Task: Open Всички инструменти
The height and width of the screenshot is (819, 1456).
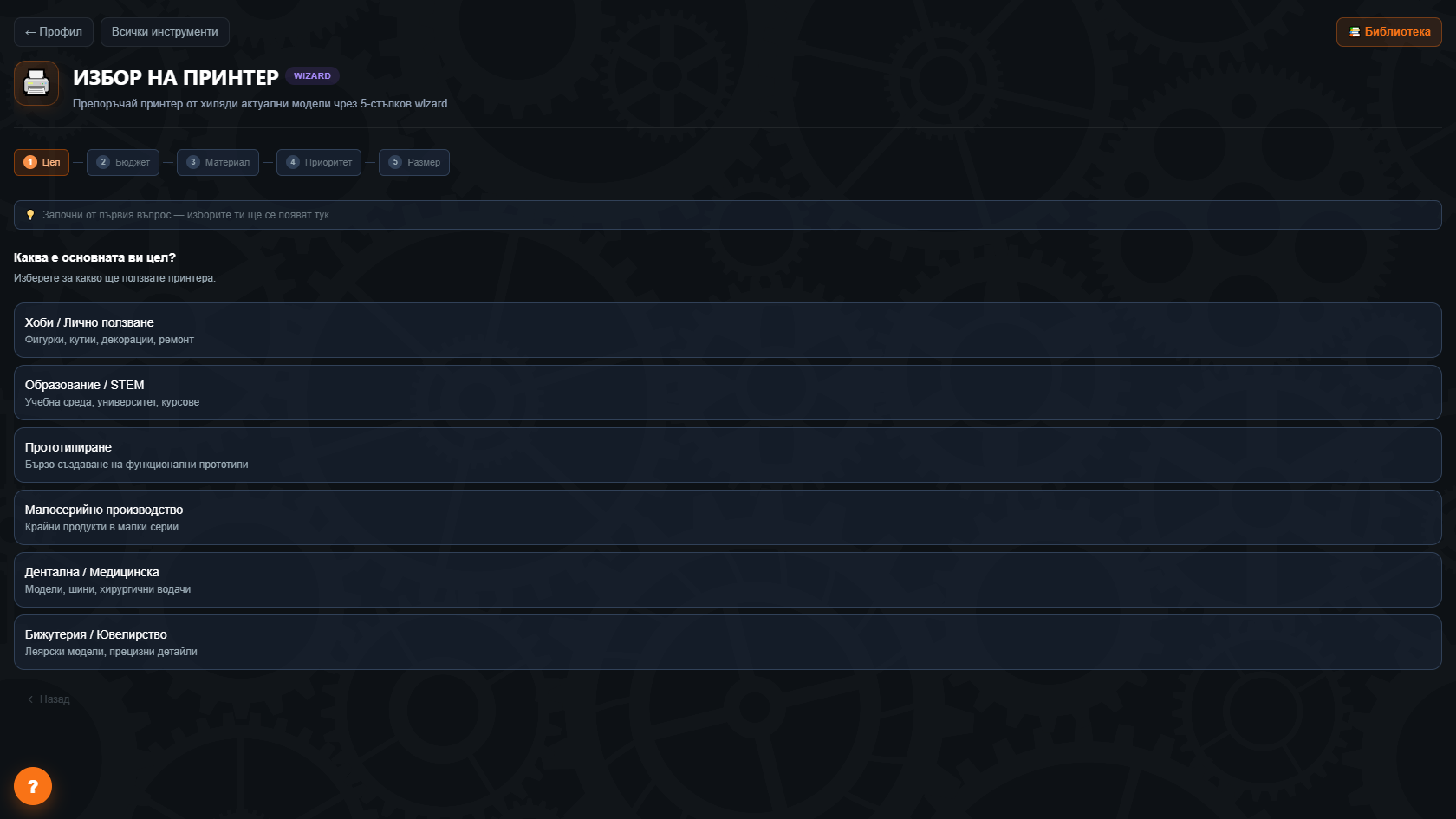Action: tap(165, 32)
